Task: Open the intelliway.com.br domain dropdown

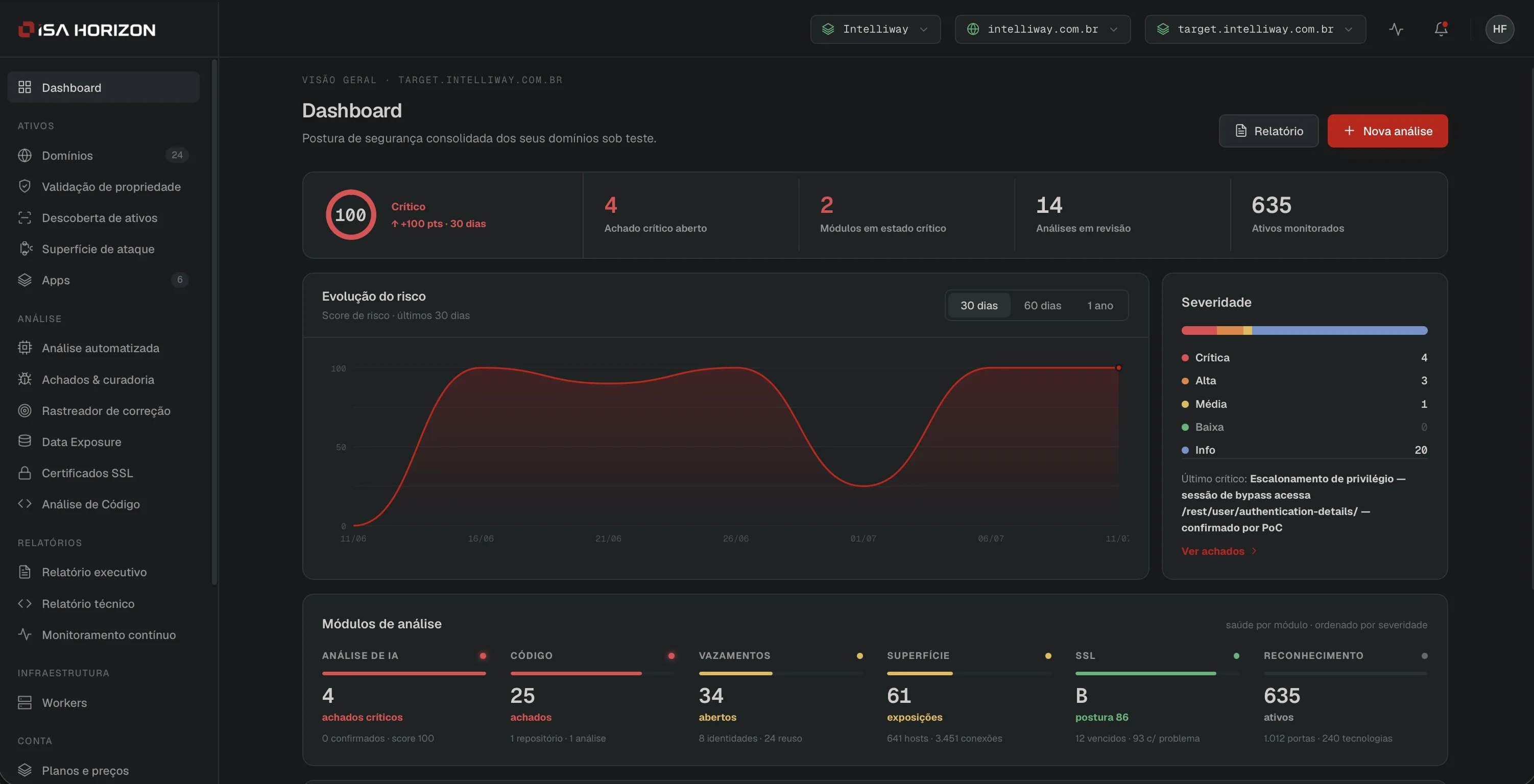Action: tap(1042, 29)
